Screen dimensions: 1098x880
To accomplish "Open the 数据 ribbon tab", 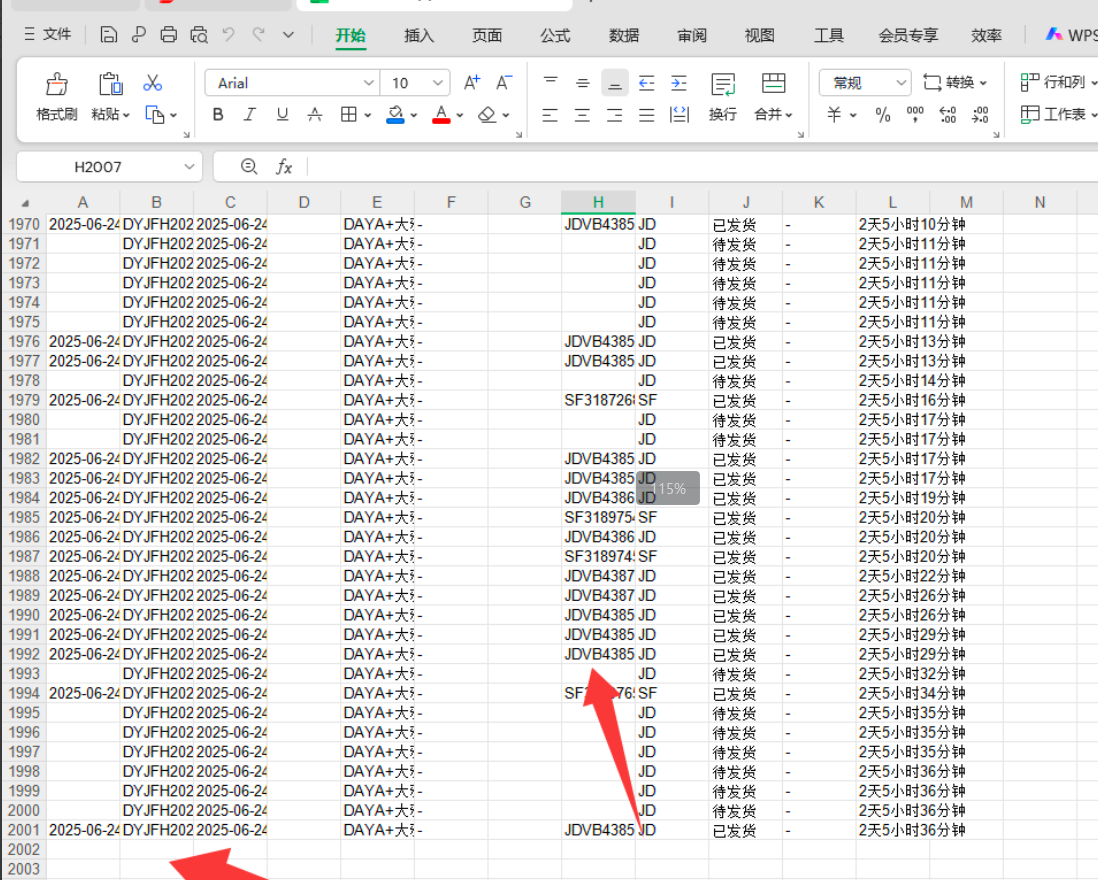I will [x=623, y=36].
